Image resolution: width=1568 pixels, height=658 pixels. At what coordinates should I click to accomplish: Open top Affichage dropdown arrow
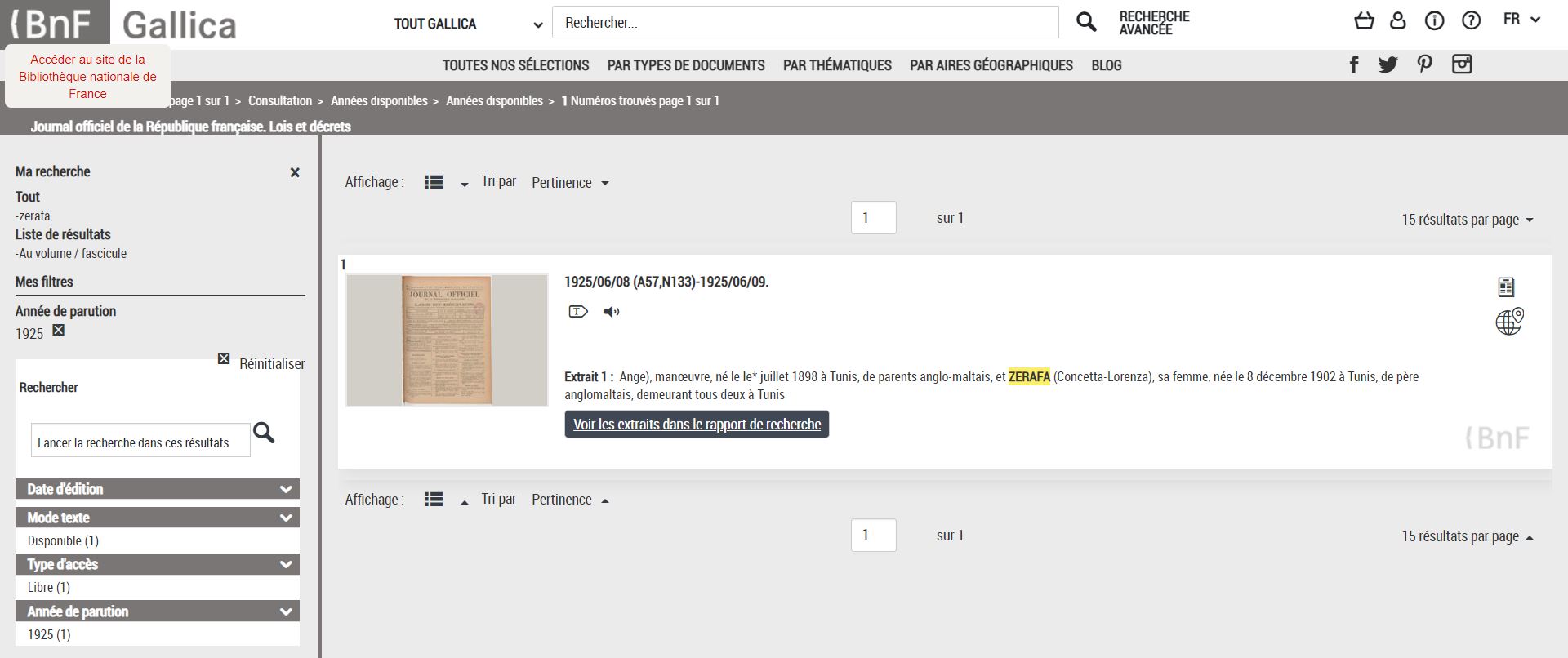coord(465,185)
